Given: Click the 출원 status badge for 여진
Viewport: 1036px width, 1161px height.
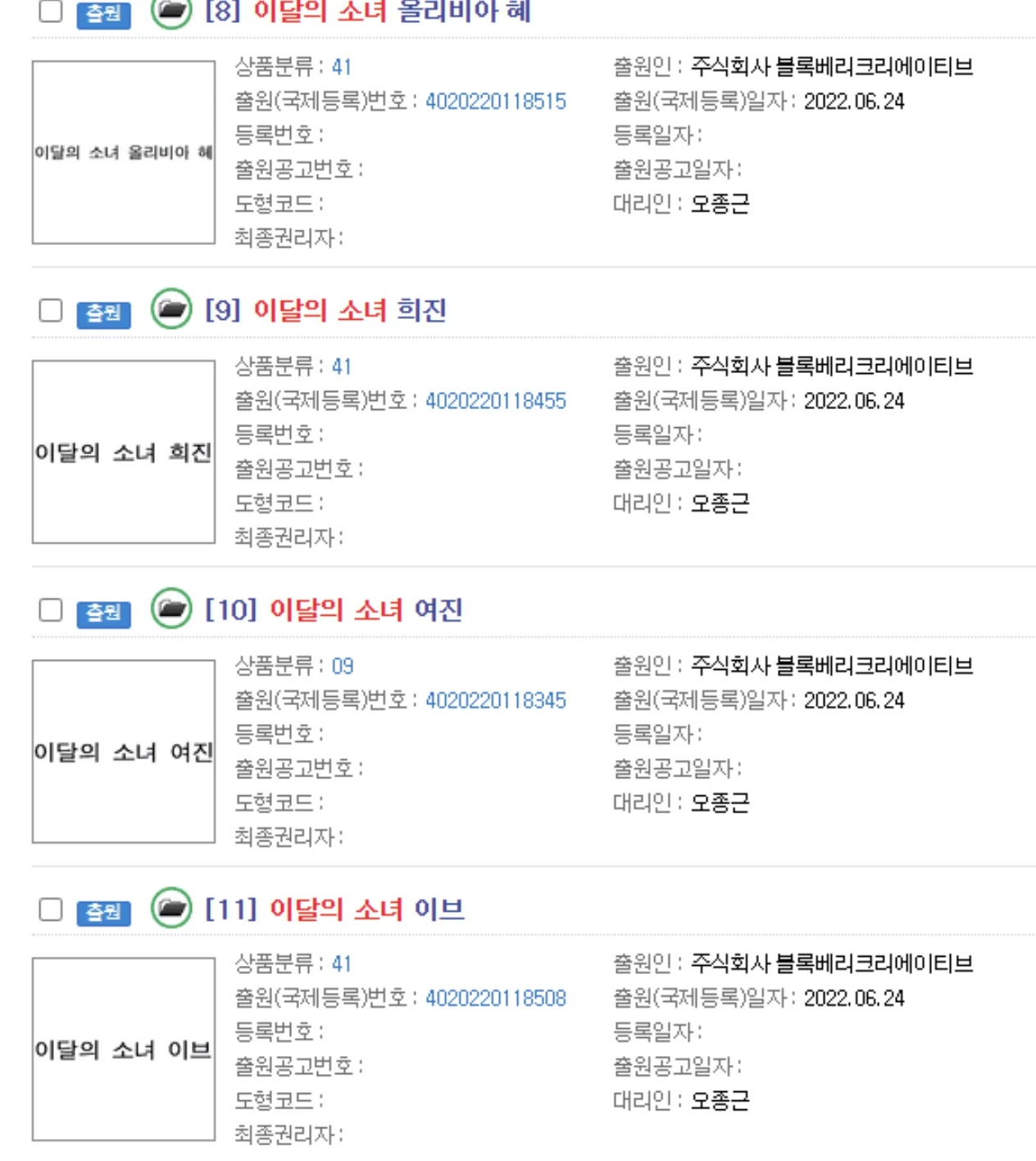Looking at the screenshot, I should click(x=103, y=612).
